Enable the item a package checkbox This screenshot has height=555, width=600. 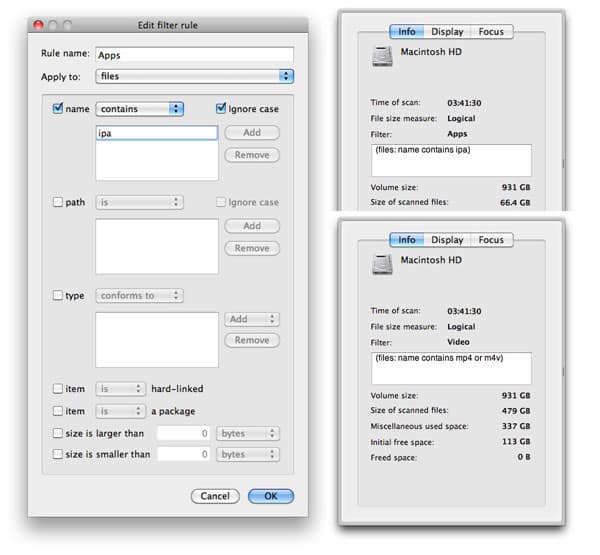click(57, 411)
